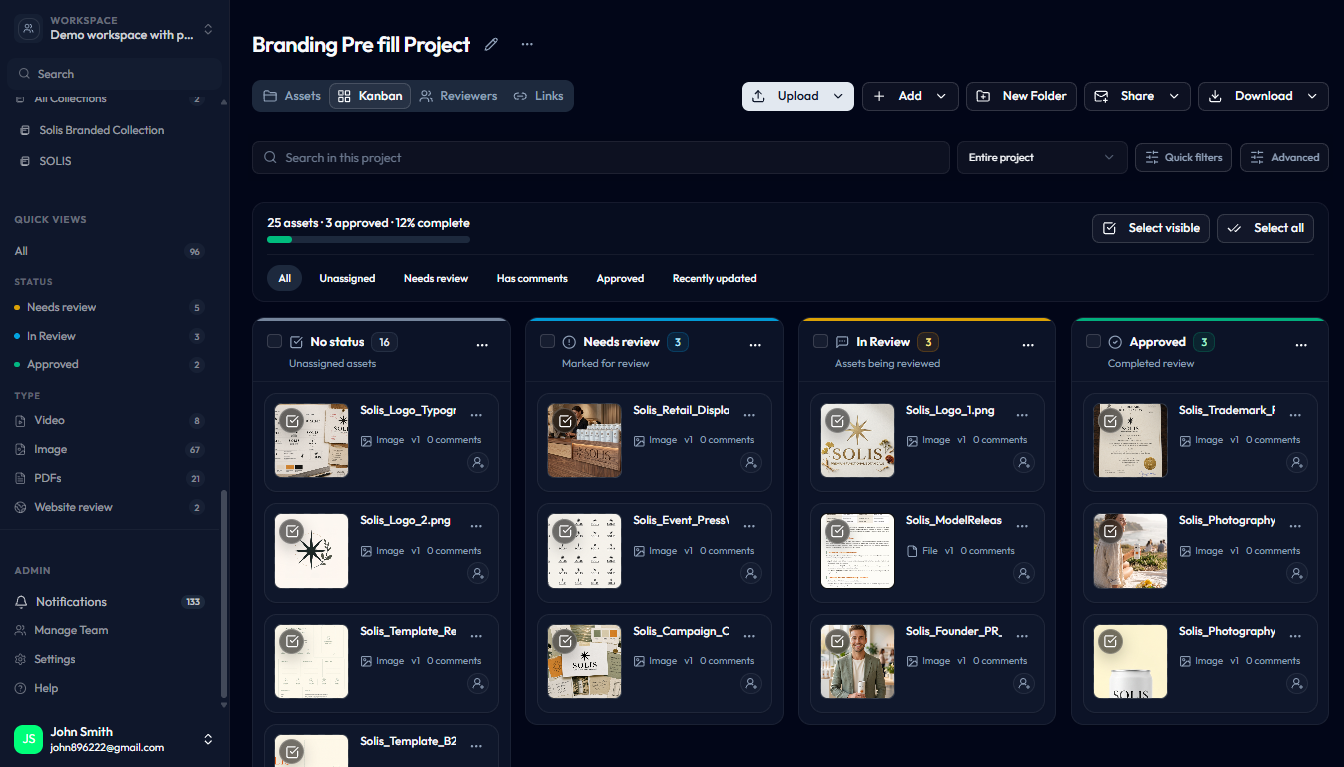Screen dimensions: 1344x767
Task: Click the assign-user icon on Solis_ModelRelease card
Action: tap(1024, 574)
